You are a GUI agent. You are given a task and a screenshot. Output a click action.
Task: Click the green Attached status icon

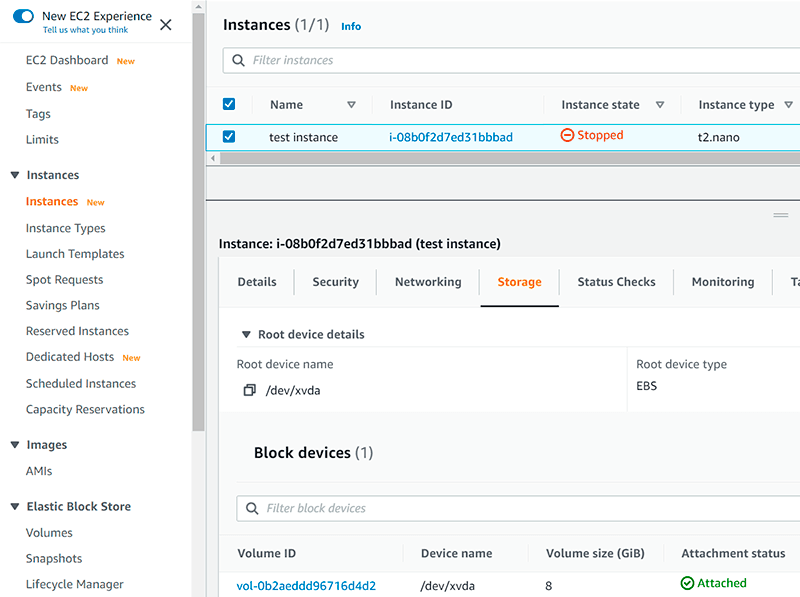coord(687,583)
